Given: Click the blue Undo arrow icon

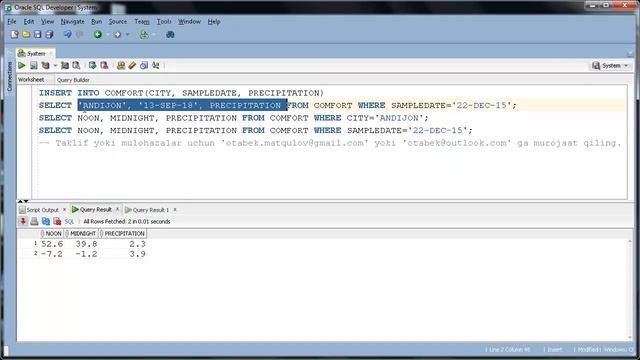Looking at the screenshot, I should click(x=67, y=35).
